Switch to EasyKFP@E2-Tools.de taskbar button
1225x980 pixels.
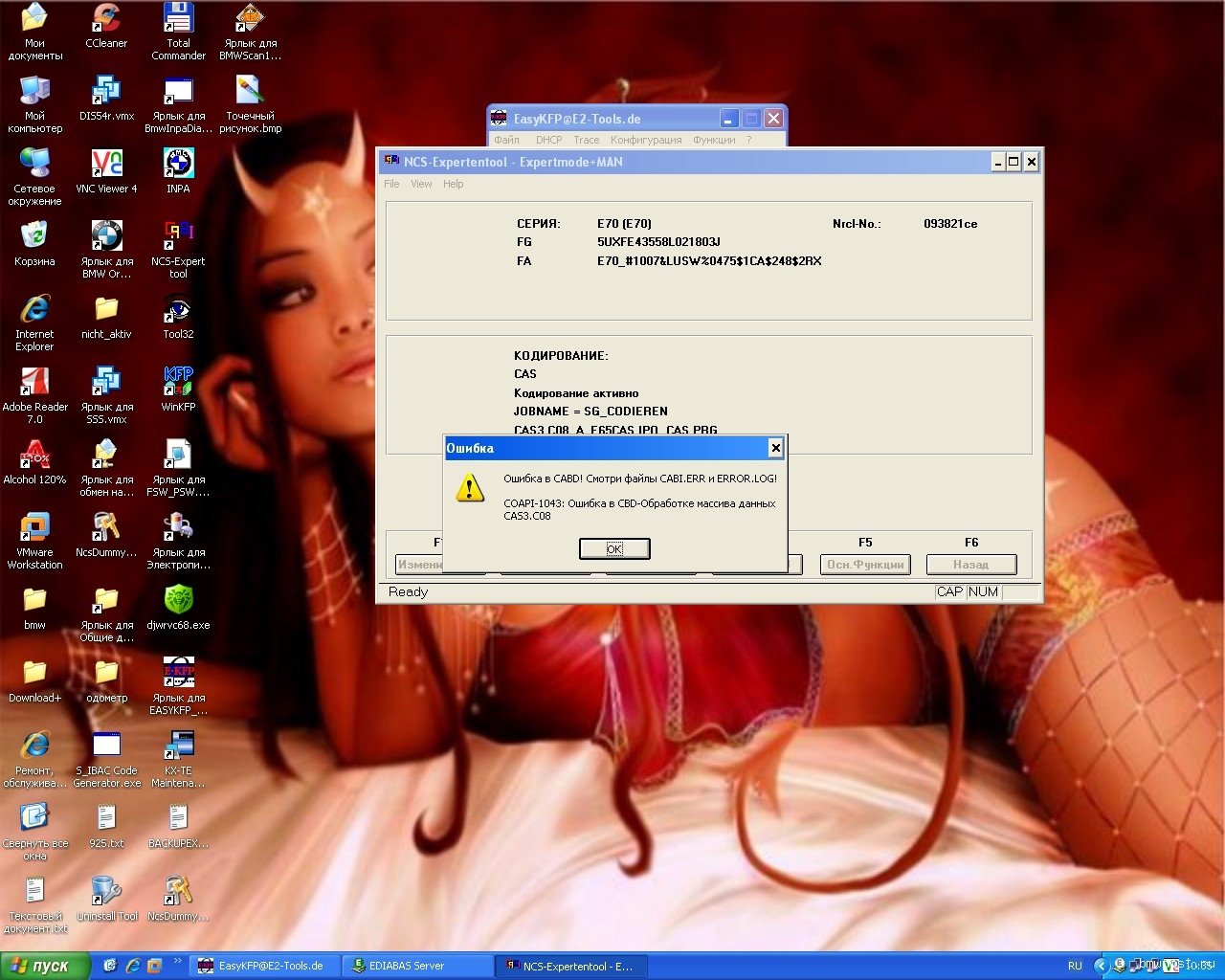pyautogui.click(x=263, y=966)
